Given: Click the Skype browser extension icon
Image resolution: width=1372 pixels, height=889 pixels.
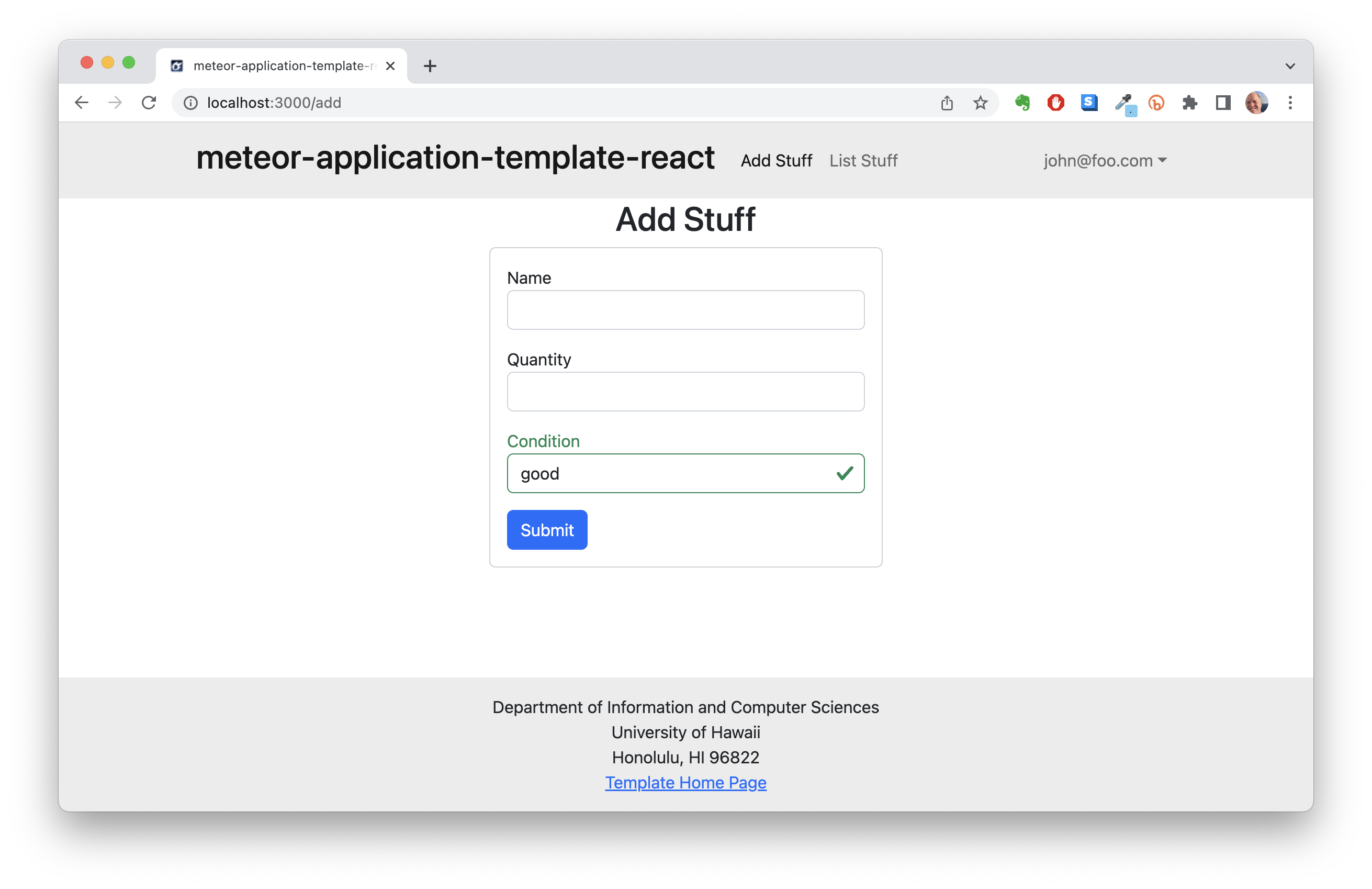Looking at the screenshot, I should click(1088, 102).
